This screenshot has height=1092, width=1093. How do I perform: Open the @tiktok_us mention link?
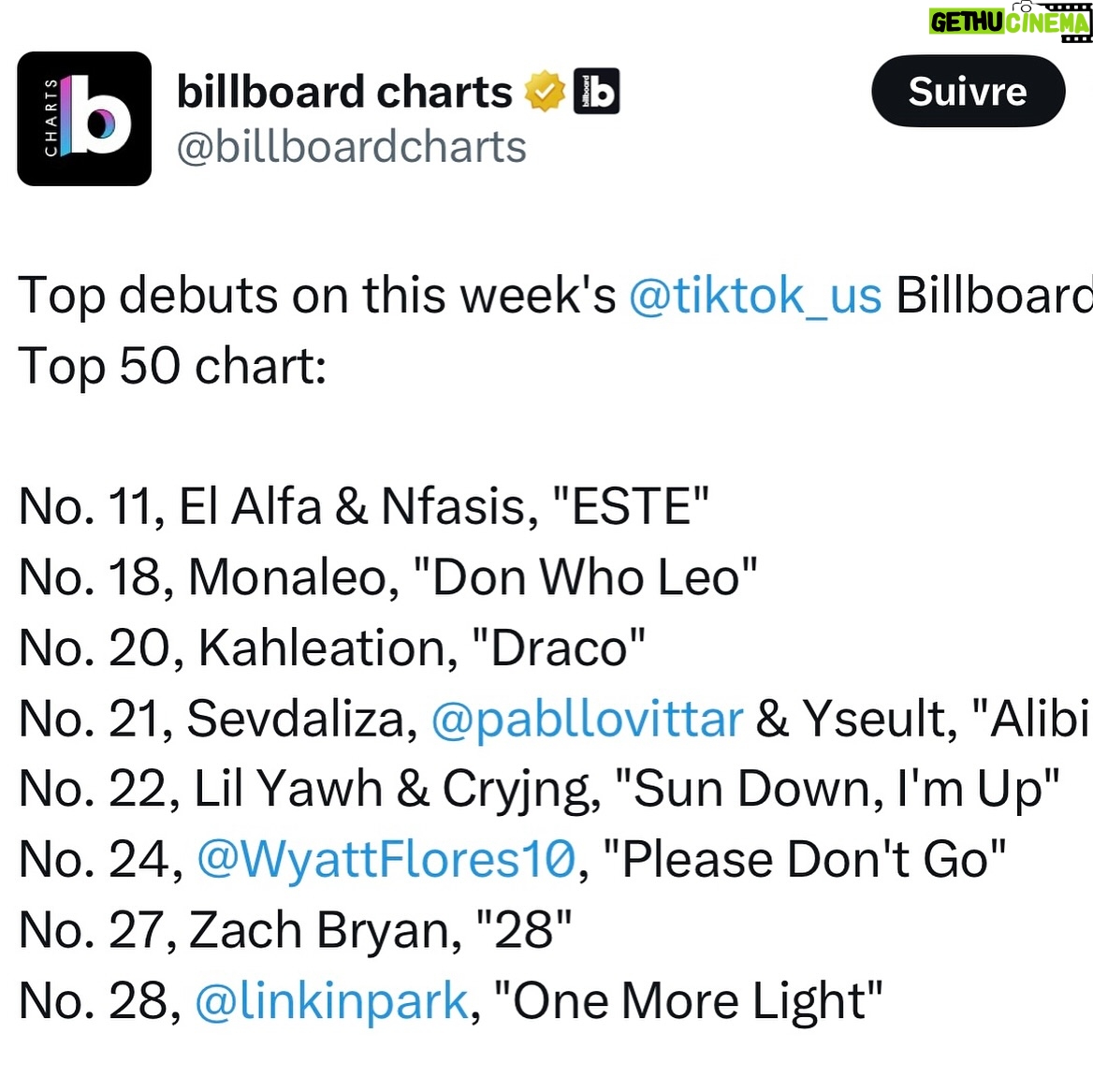(x=755, y=297)
